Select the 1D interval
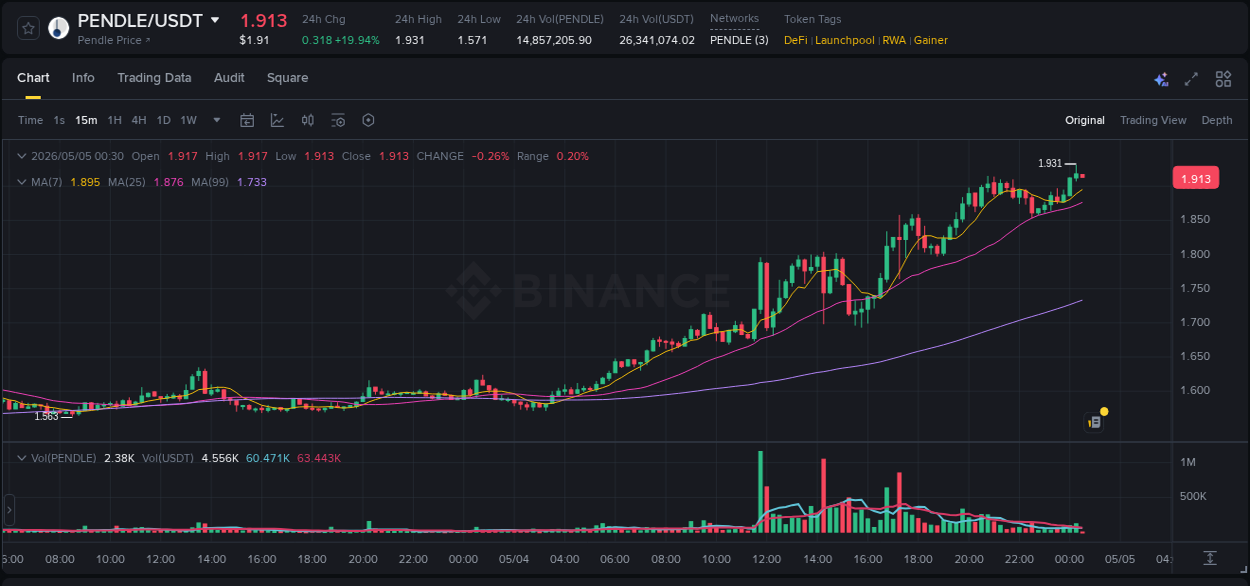Viewport: 1250px width, 586px height. 163,120
